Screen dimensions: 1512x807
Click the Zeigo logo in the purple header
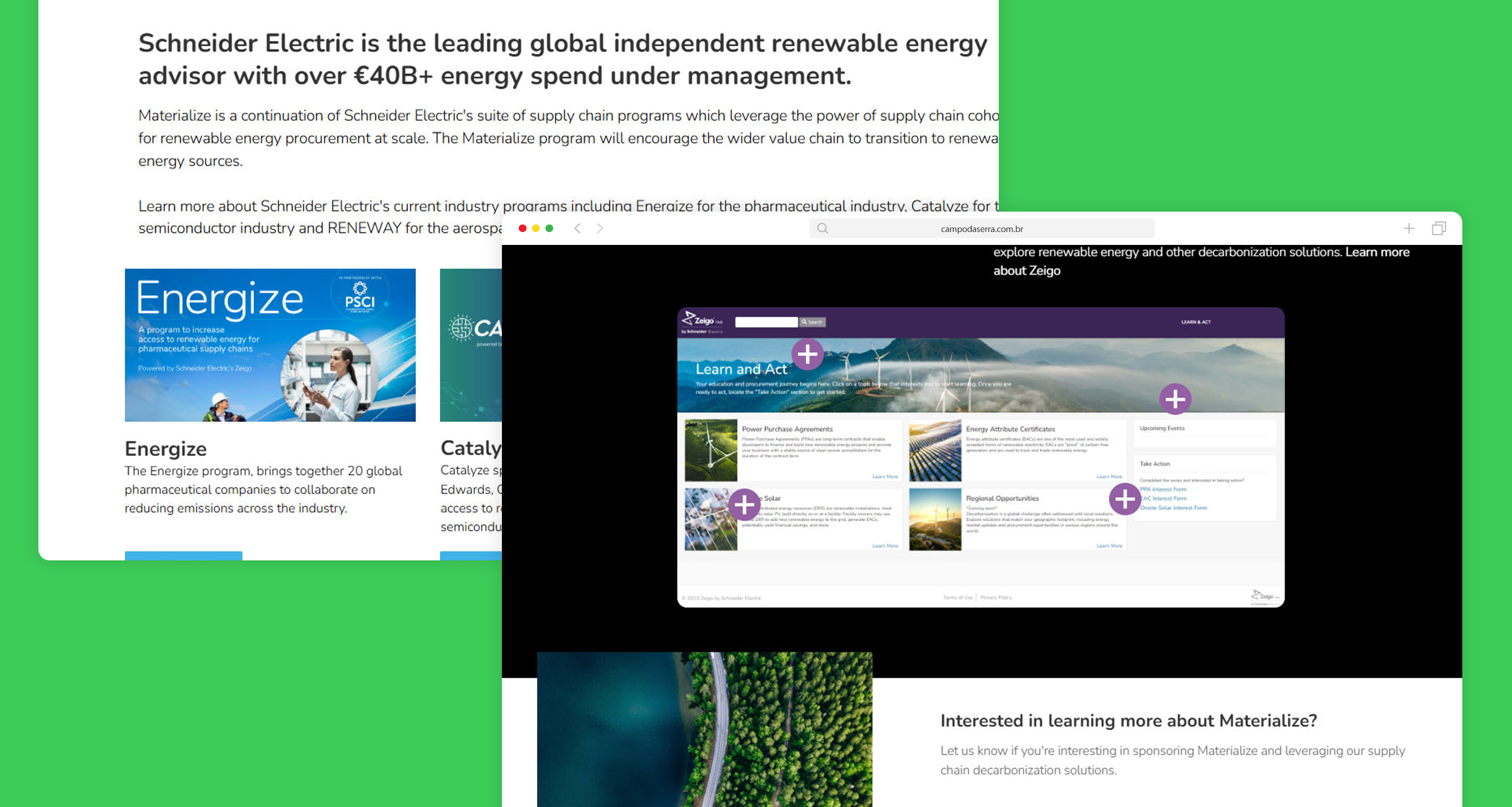tap(702, 322)
